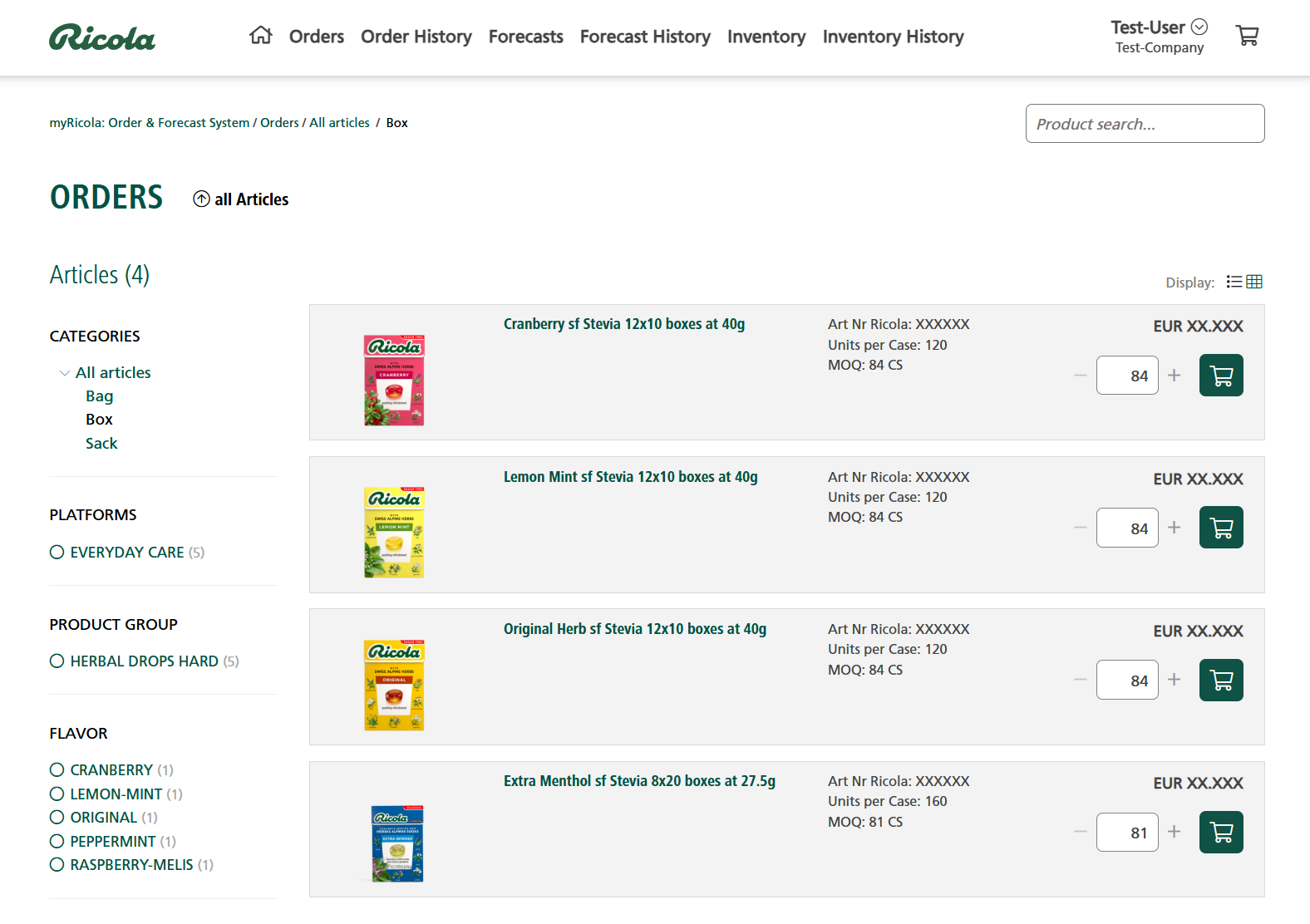
Task: Open Cranberry sf Stevia 12x10 product link
Action: (624, 324)
